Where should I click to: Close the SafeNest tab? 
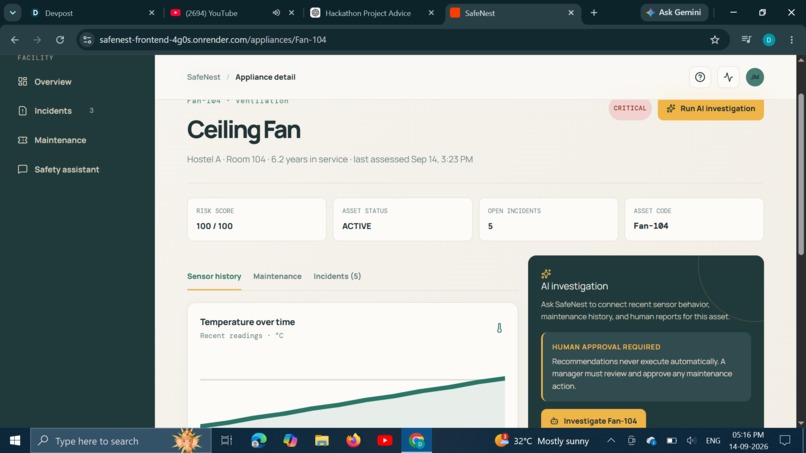(571, 13)
